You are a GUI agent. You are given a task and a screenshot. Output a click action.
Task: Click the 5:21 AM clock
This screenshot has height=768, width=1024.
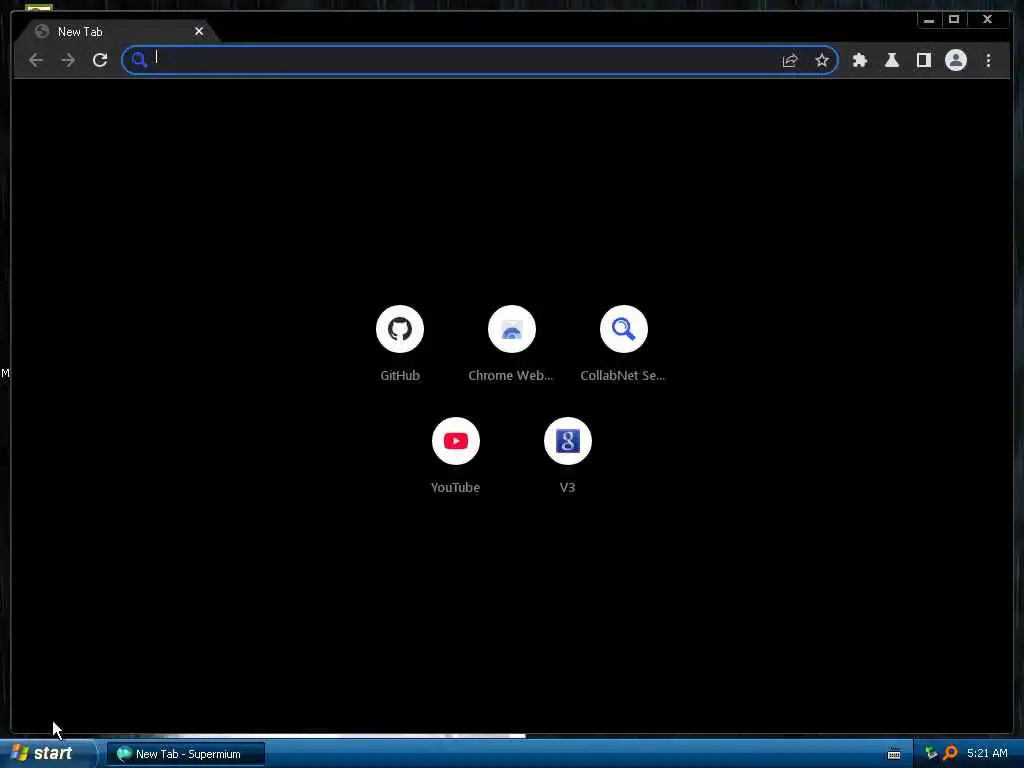(987, 754)
